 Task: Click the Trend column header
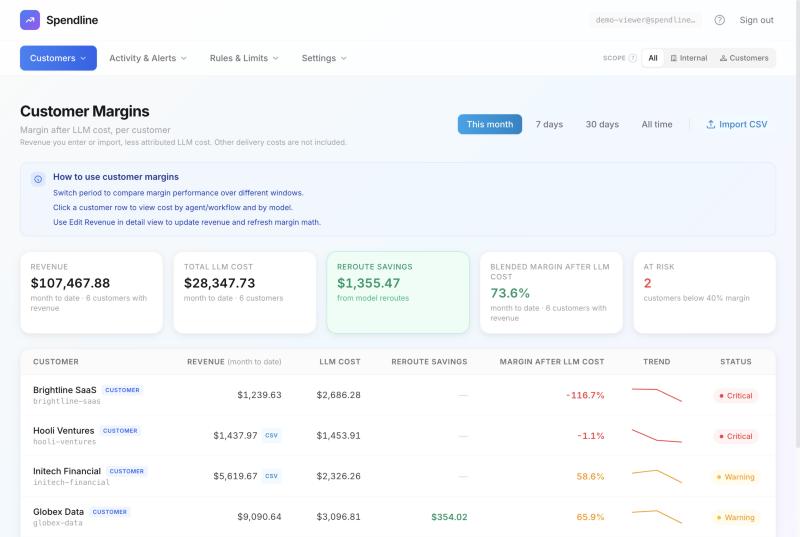tap(657, 362)
